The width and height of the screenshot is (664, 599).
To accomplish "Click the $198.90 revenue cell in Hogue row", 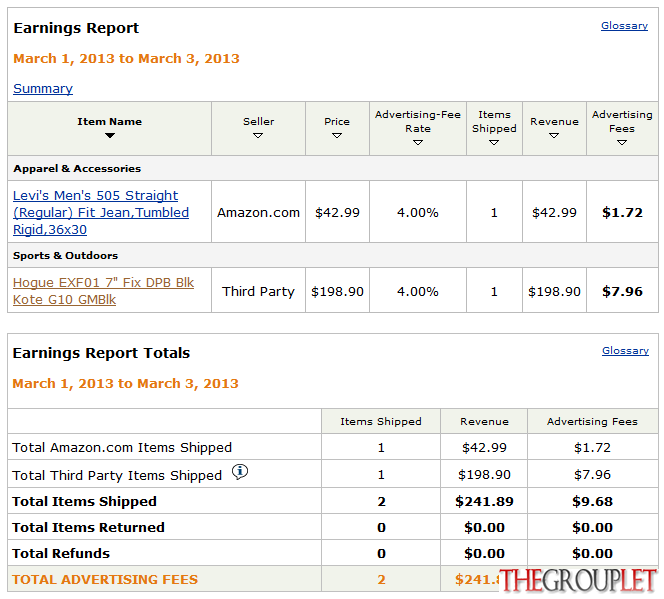I will click(554, 292).
